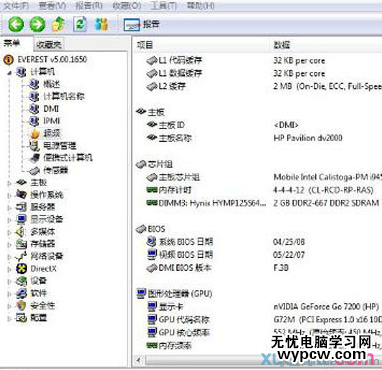The width and height of the screenshot is (382, 370).
Task: Click the 传感器 sensor icon
Action: click(x=34, y=171)
